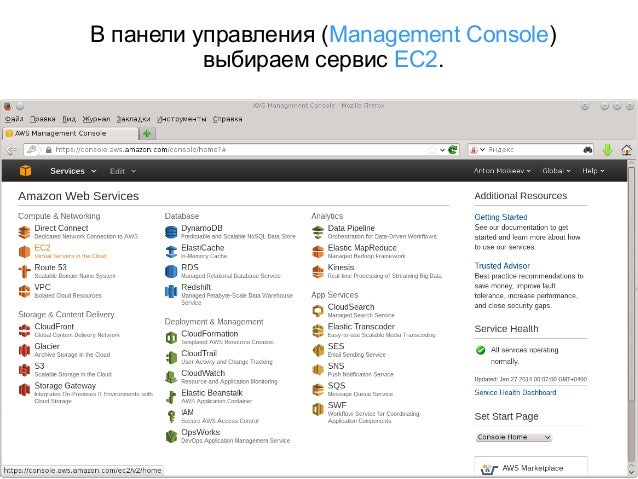The image size is (638, 479).
Task: Follow the Getting Started link
Action: (501, 217)
